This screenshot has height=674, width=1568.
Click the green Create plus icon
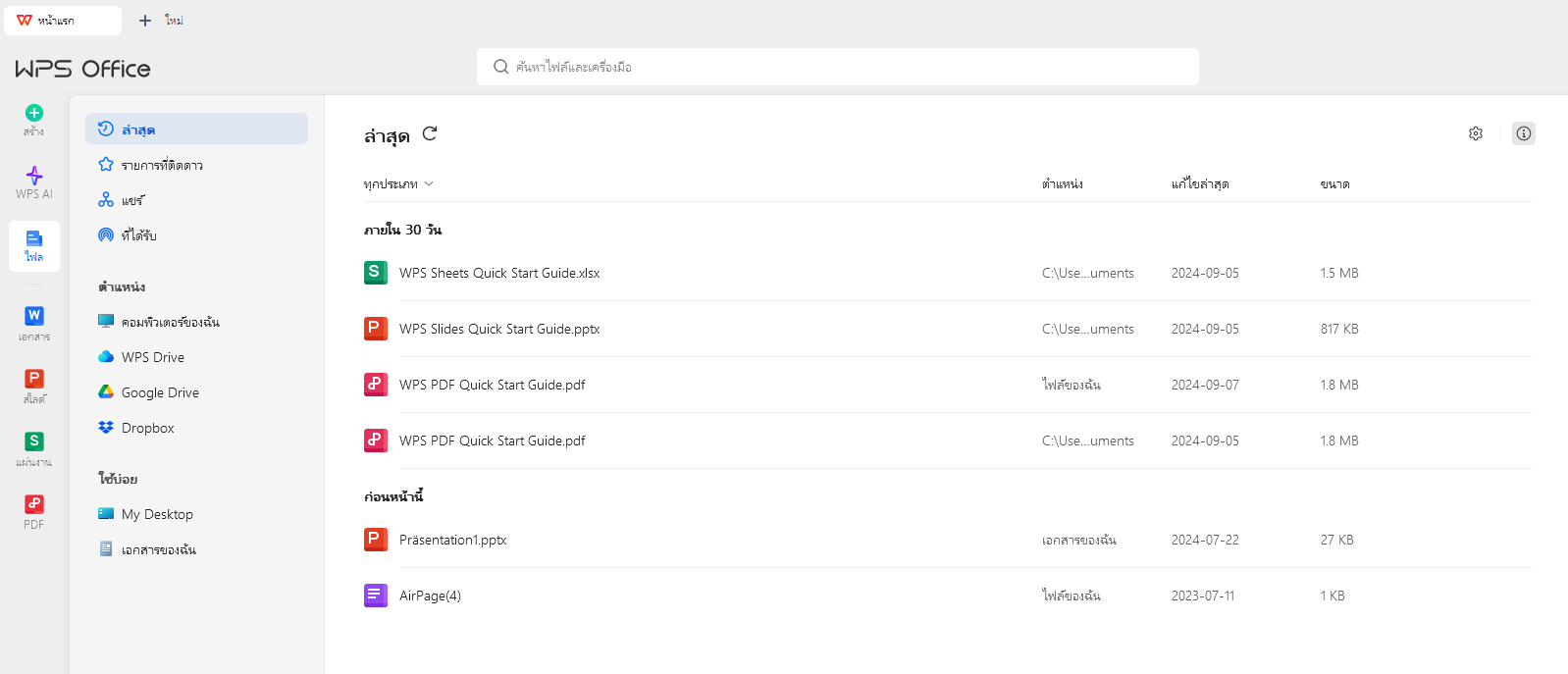coord(34,113)
